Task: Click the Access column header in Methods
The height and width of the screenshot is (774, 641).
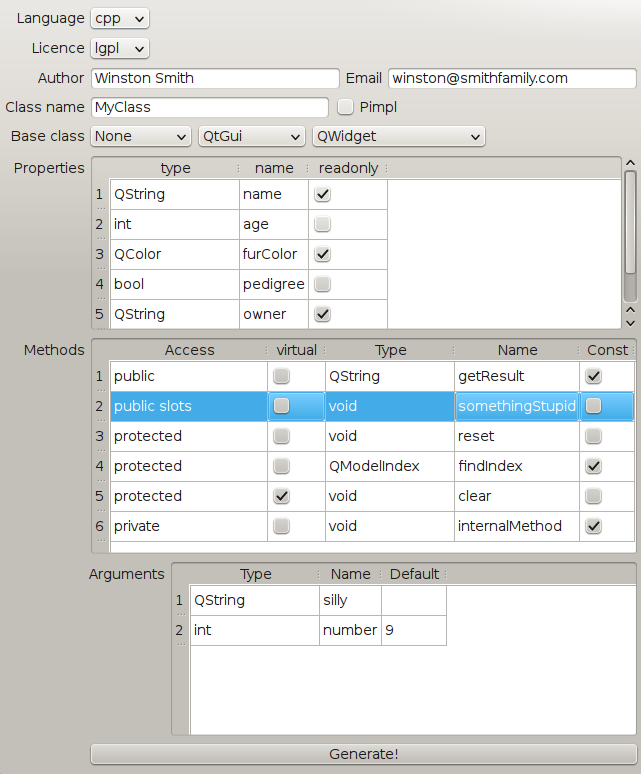Action: click(x=189, y=350)
